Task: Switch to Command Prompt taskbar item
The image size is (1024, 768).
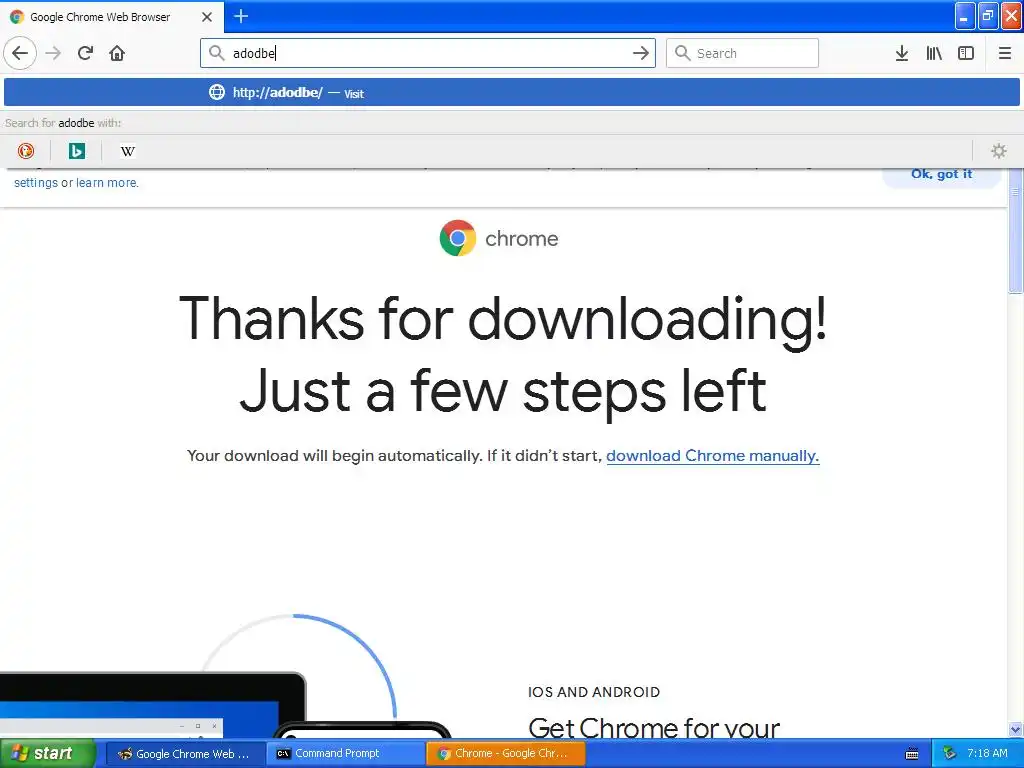Action: [x=345, y=754]
